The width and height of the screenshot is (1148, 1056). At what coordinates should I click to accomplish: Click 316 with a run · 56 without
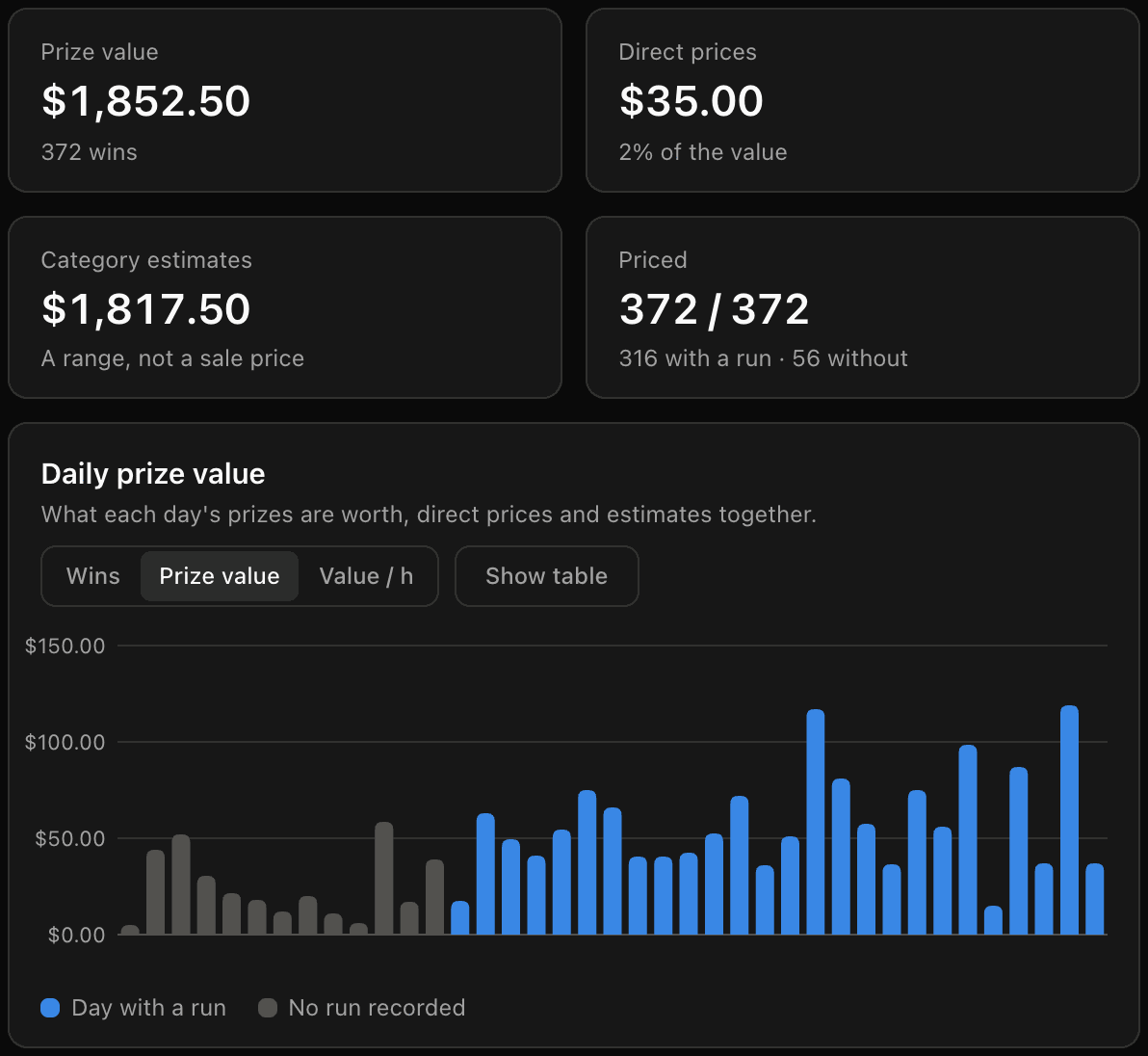pos(764,358)
